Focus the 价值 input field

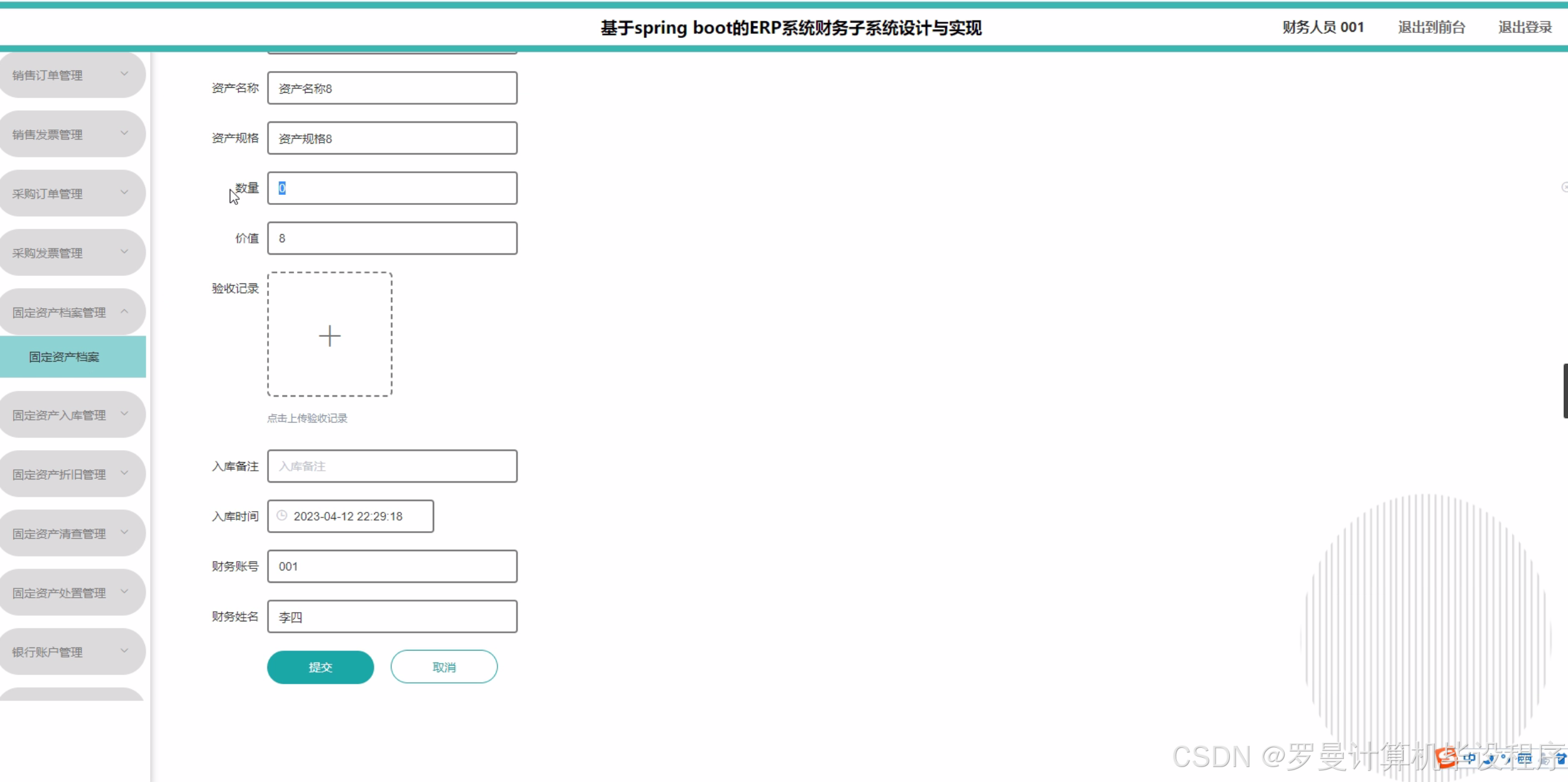pyautogui.click(x=392, y=238)
